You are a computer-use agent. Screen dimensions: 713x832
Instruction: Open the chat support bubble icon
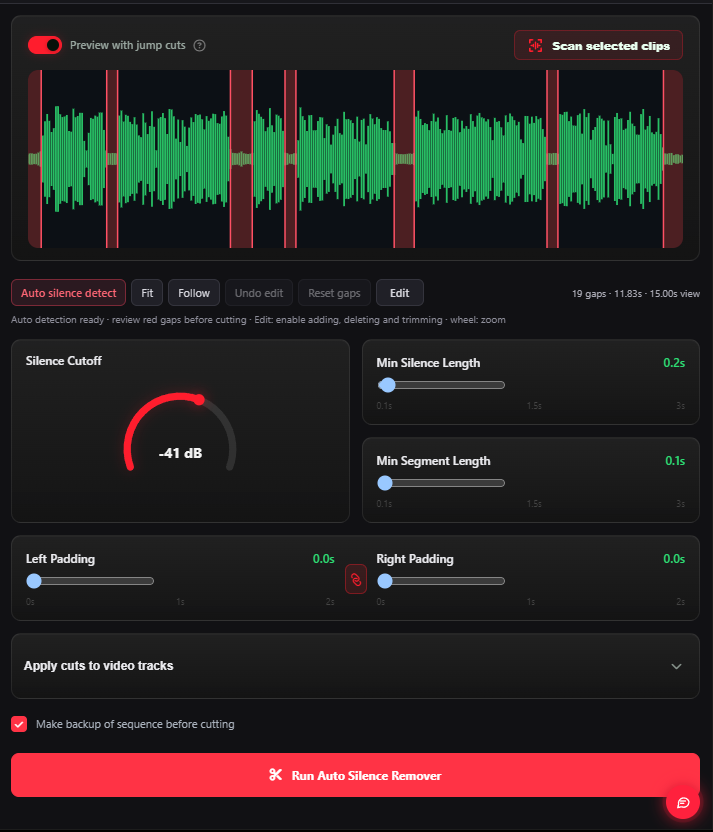[683, 802]
